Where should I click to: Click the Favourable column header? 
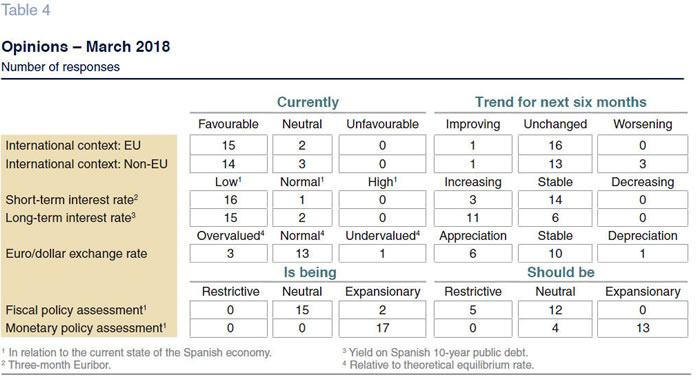[x=228, y=124]
